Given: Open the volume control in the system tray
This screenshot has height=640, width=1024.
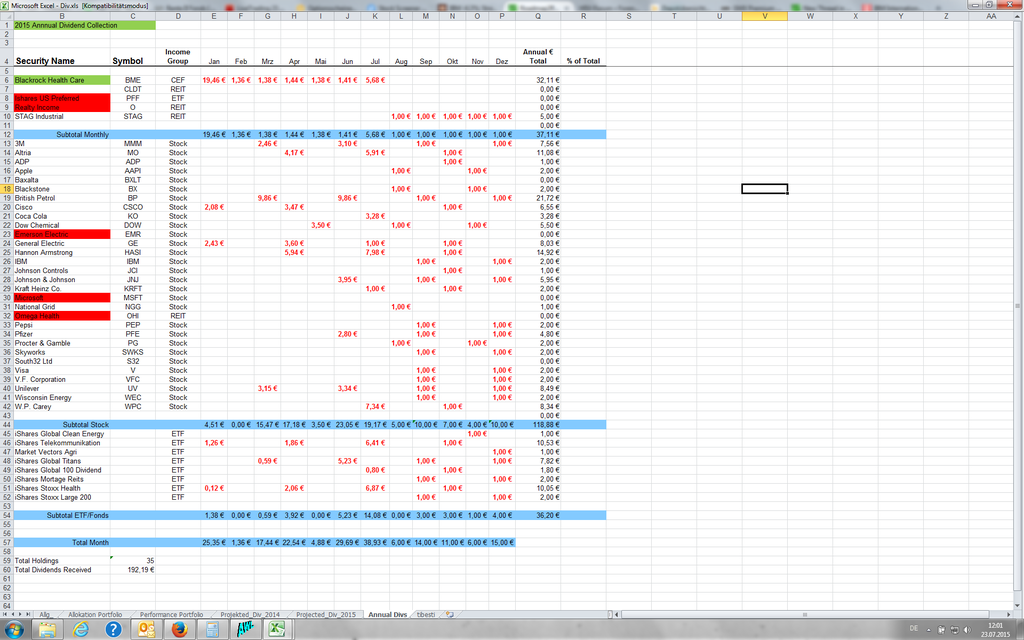Looking at the screenshot, I should (967, 630).
